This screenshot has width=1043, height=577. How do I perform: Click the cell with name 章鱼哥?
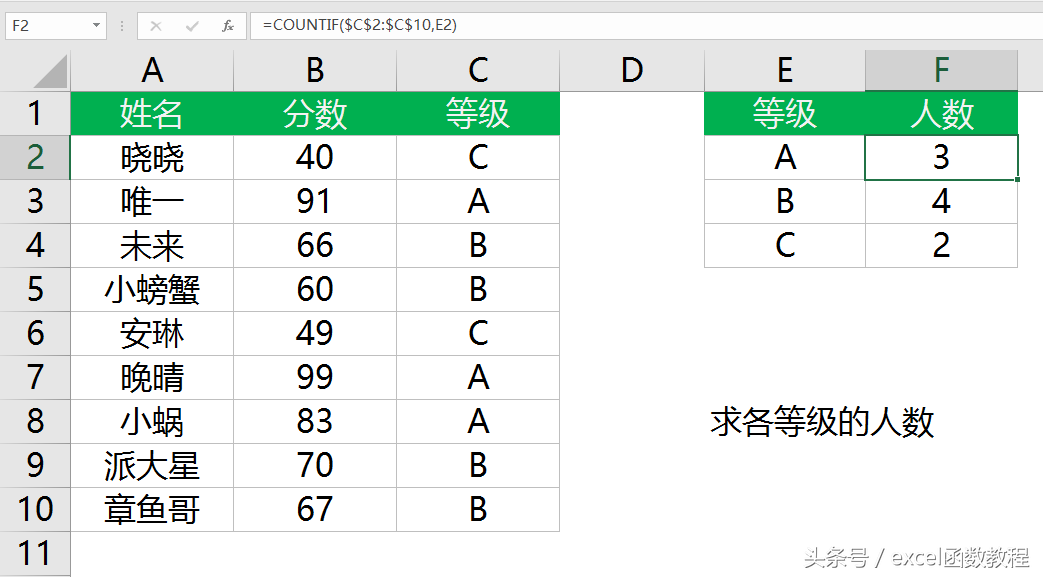[x=152, y=509]
